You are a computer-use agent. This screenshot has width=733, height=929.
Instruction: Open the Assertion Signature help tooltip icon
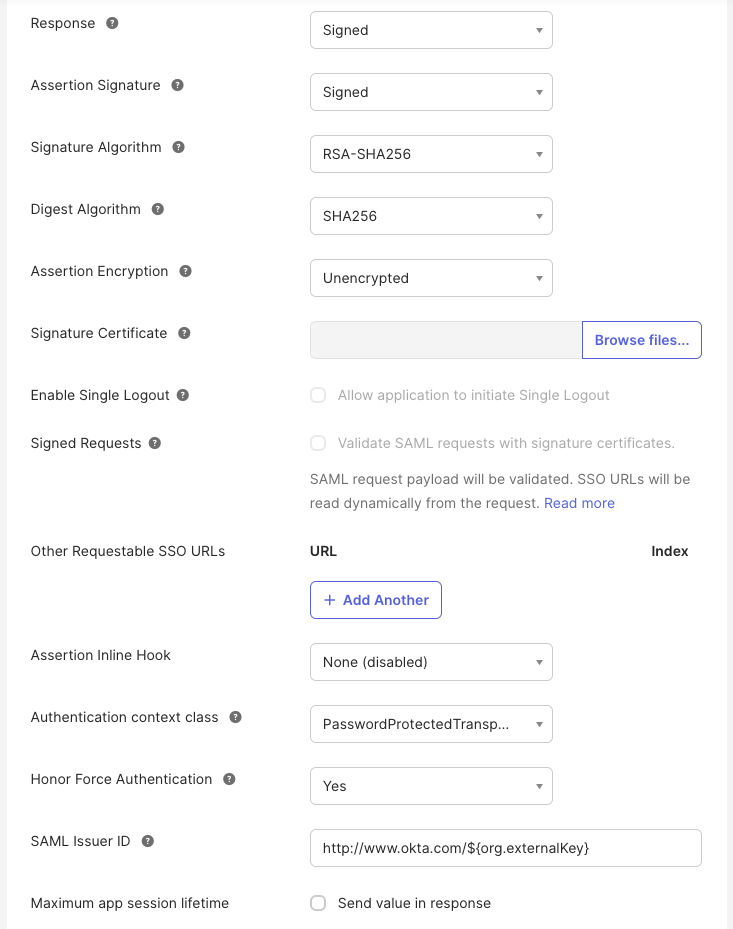click(x=177, y=85)
